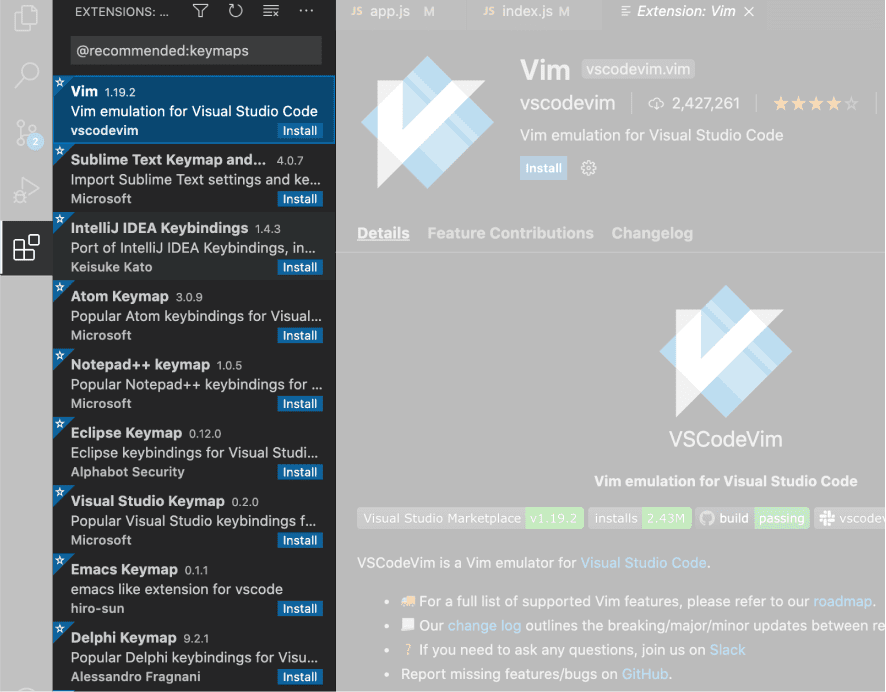The image size is (886, 692).
Task: Click the build passing badge
Action: tap(752, 518)
